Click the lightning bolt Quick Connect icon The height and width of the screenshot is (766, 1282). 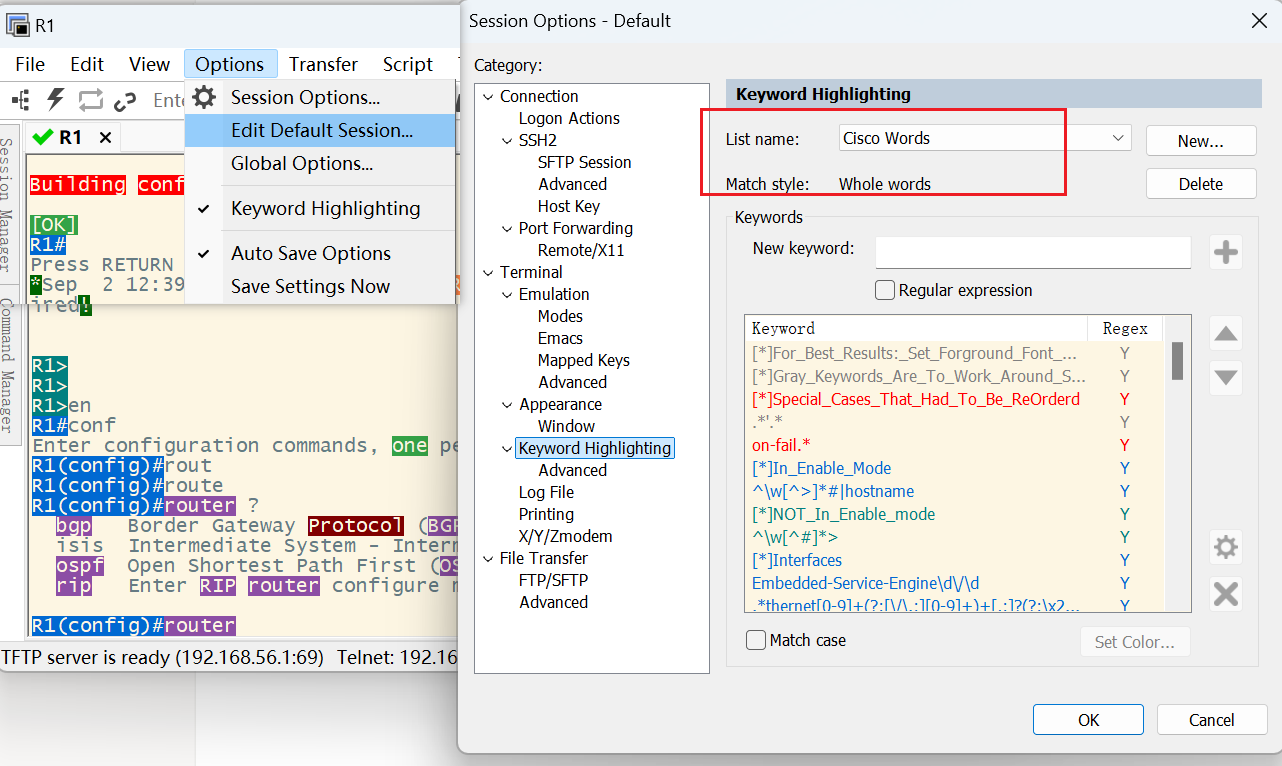click(x=56, y=99)
